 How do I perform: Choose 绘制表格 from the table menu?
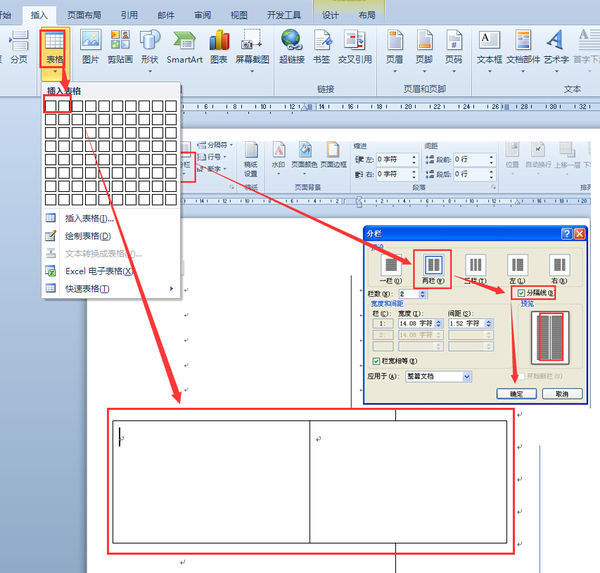coord(87,236)
